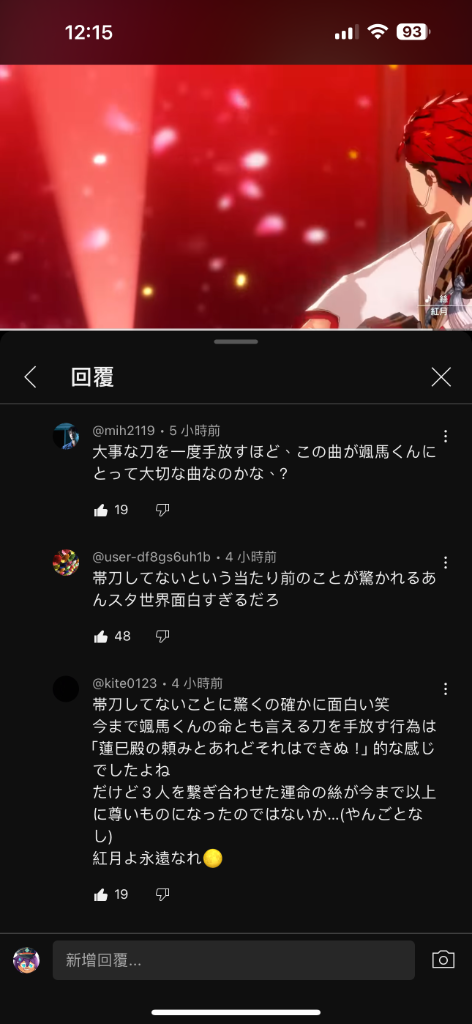Like the comment by @kite0123
472x1024 pixels.
pyautogui.click(x=101, y=894)
